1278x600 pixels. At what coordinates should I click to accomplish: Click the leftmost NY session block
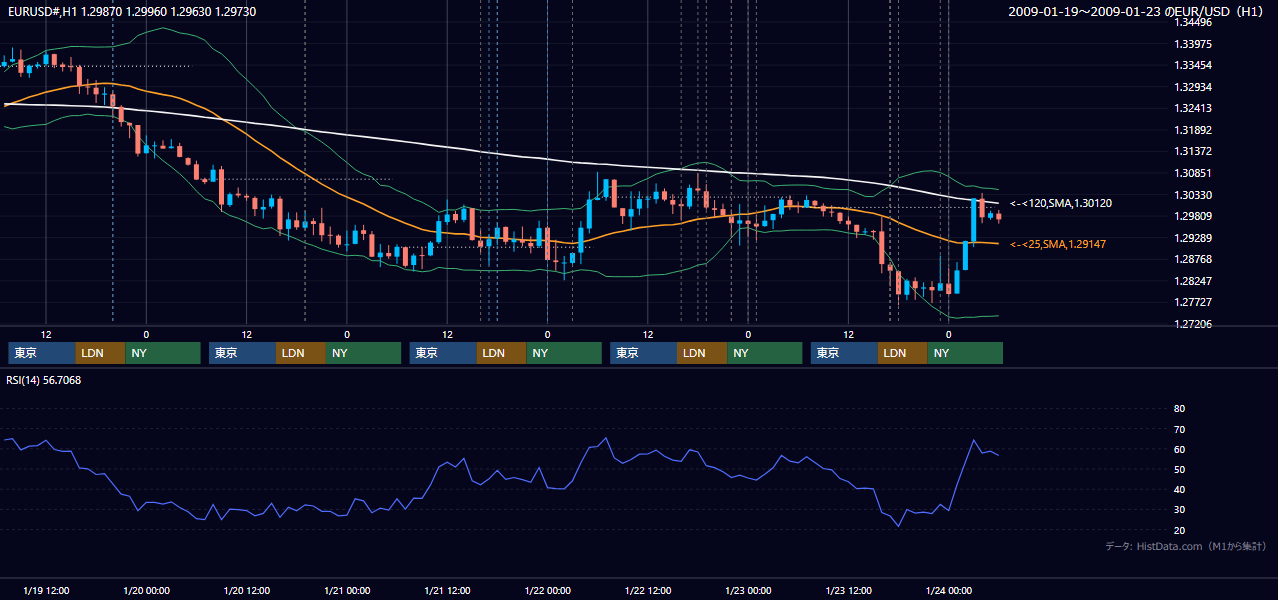point(163,353)
